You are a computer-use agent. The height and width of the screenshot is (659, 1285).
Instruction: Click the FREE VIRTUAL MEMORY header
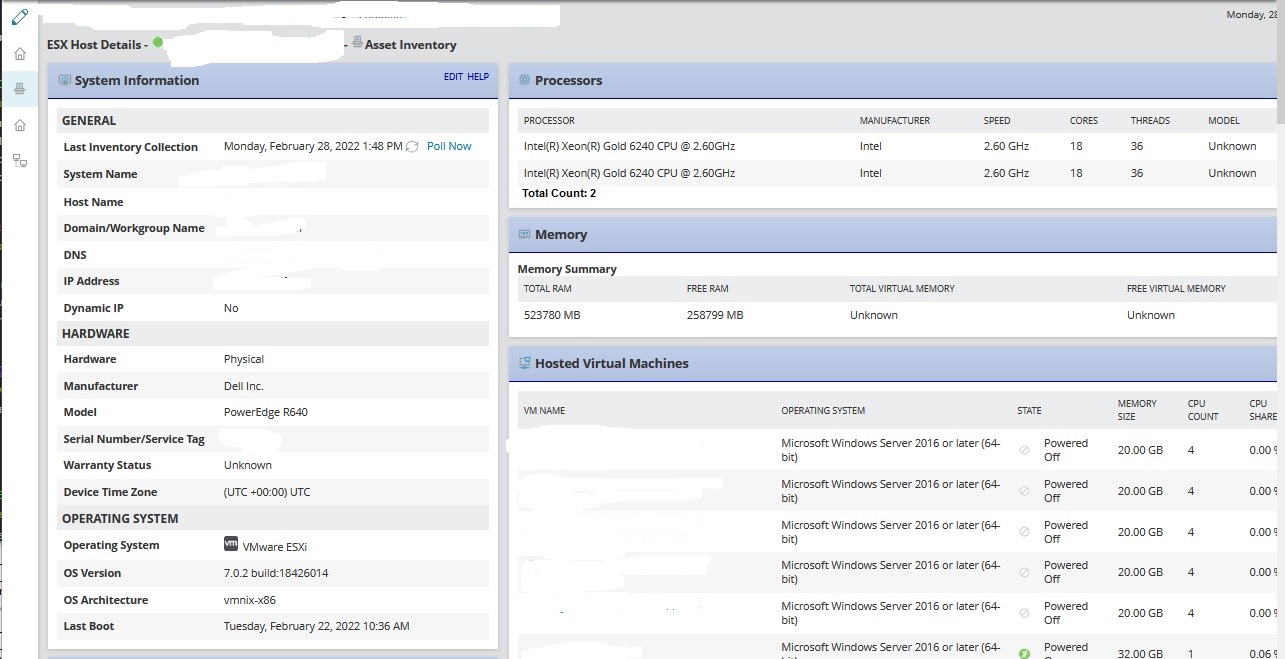[x=1176, y=289]
